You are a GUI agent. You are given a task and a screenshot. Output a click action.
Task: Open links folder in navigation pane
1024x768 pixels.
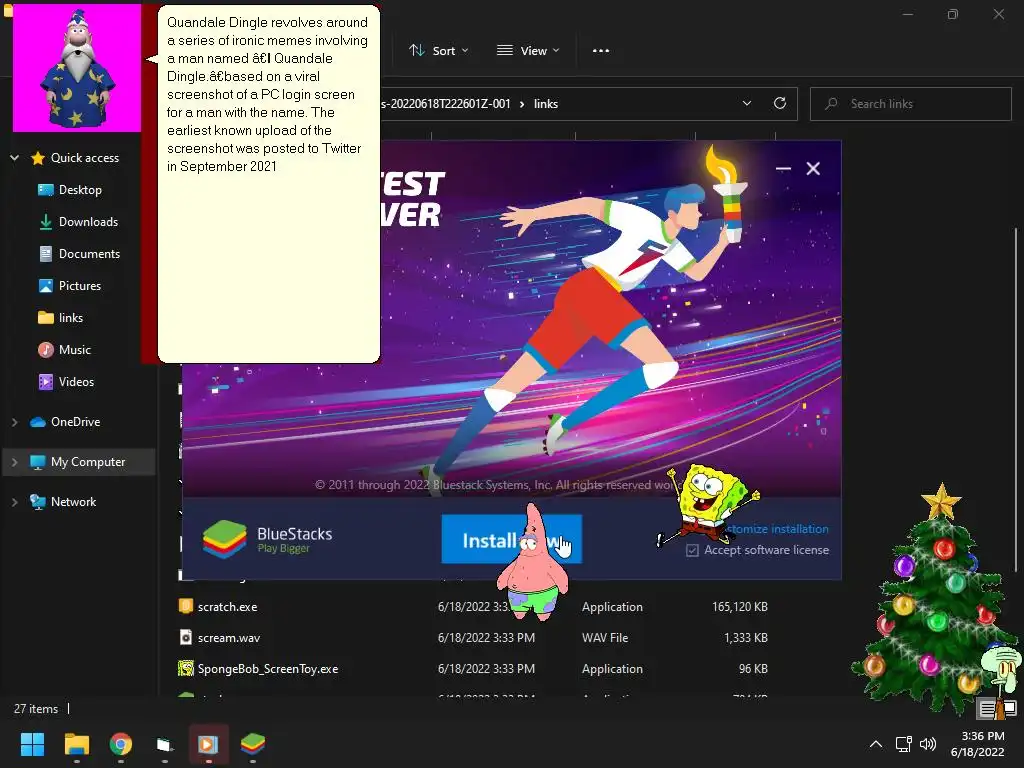click(71, 317)
